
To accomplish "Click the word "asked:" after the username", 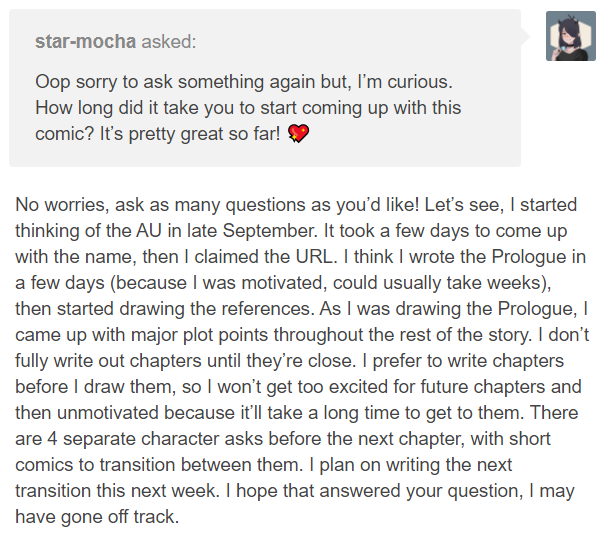I will click(172, 42).
